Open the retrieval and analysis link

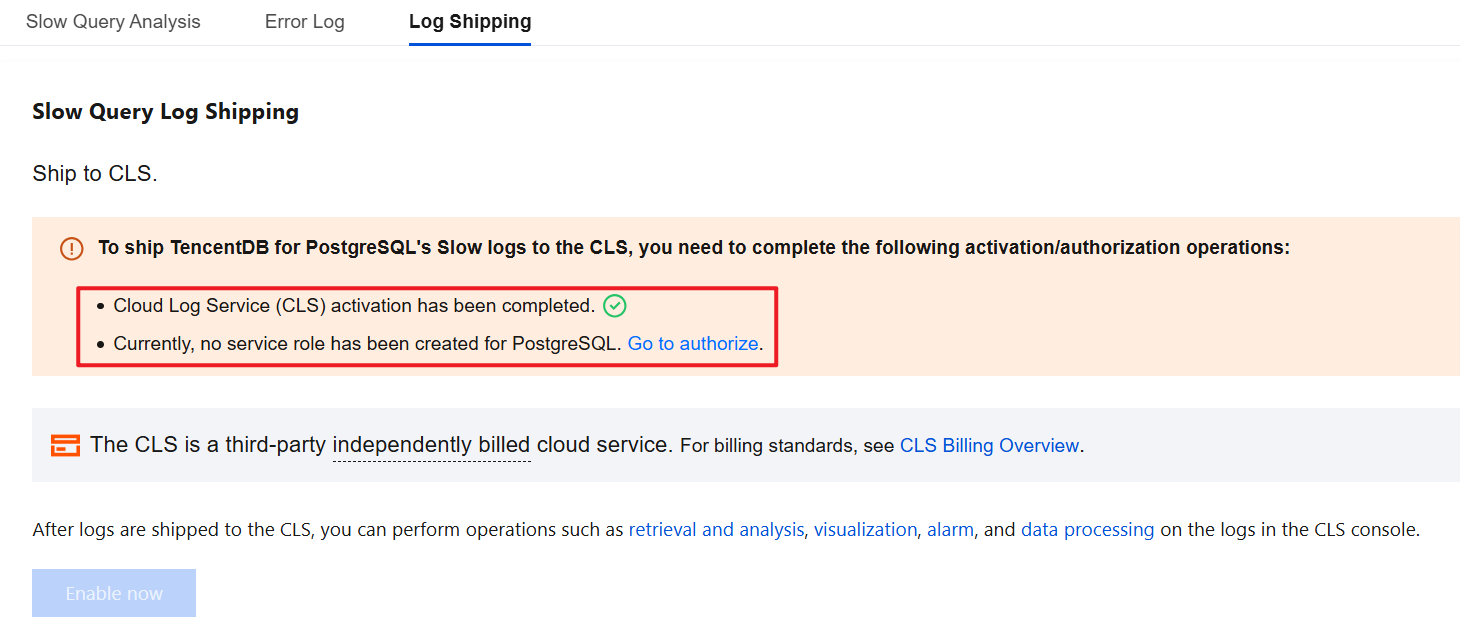tap(716, 530)
